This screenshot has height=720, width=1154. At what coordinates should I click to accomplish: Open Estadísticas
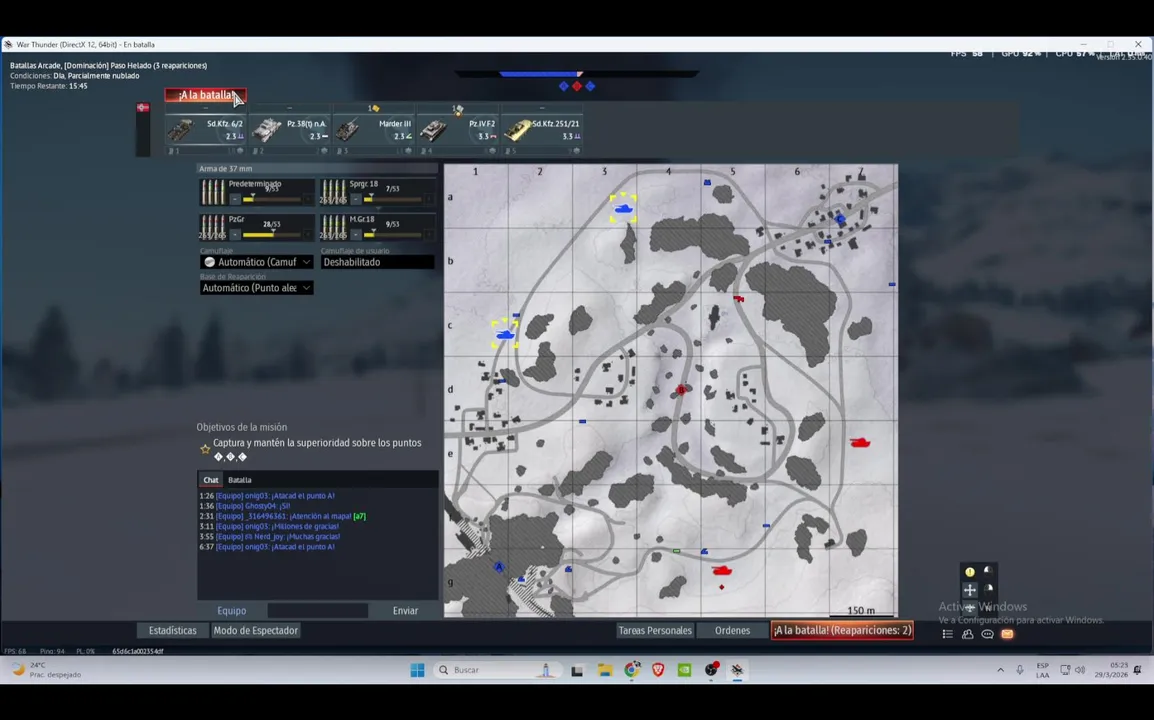[172, 630]
